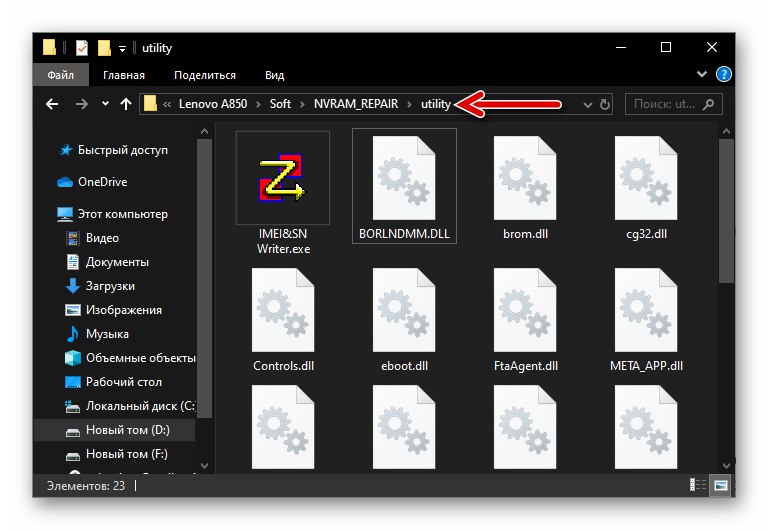This screenshot has width=768, height=530.
Task: Select the FtaAgent.dll file icon
Action: pos(525,310)
